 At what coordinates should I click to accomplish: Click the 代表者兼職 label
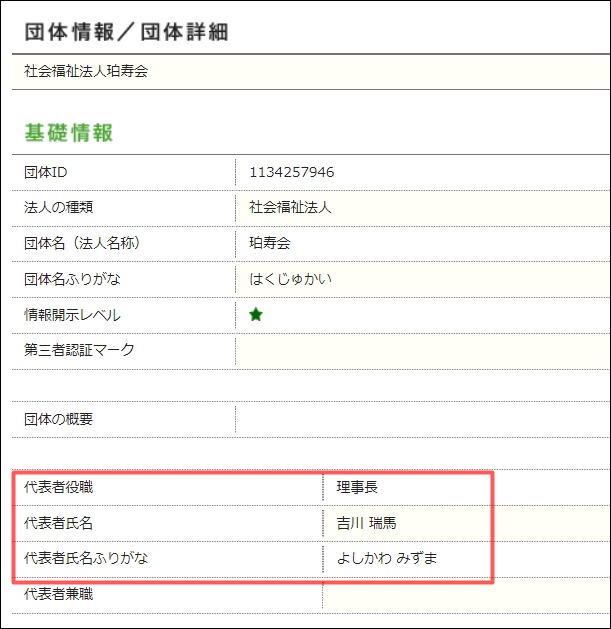(x=59, y=594)
